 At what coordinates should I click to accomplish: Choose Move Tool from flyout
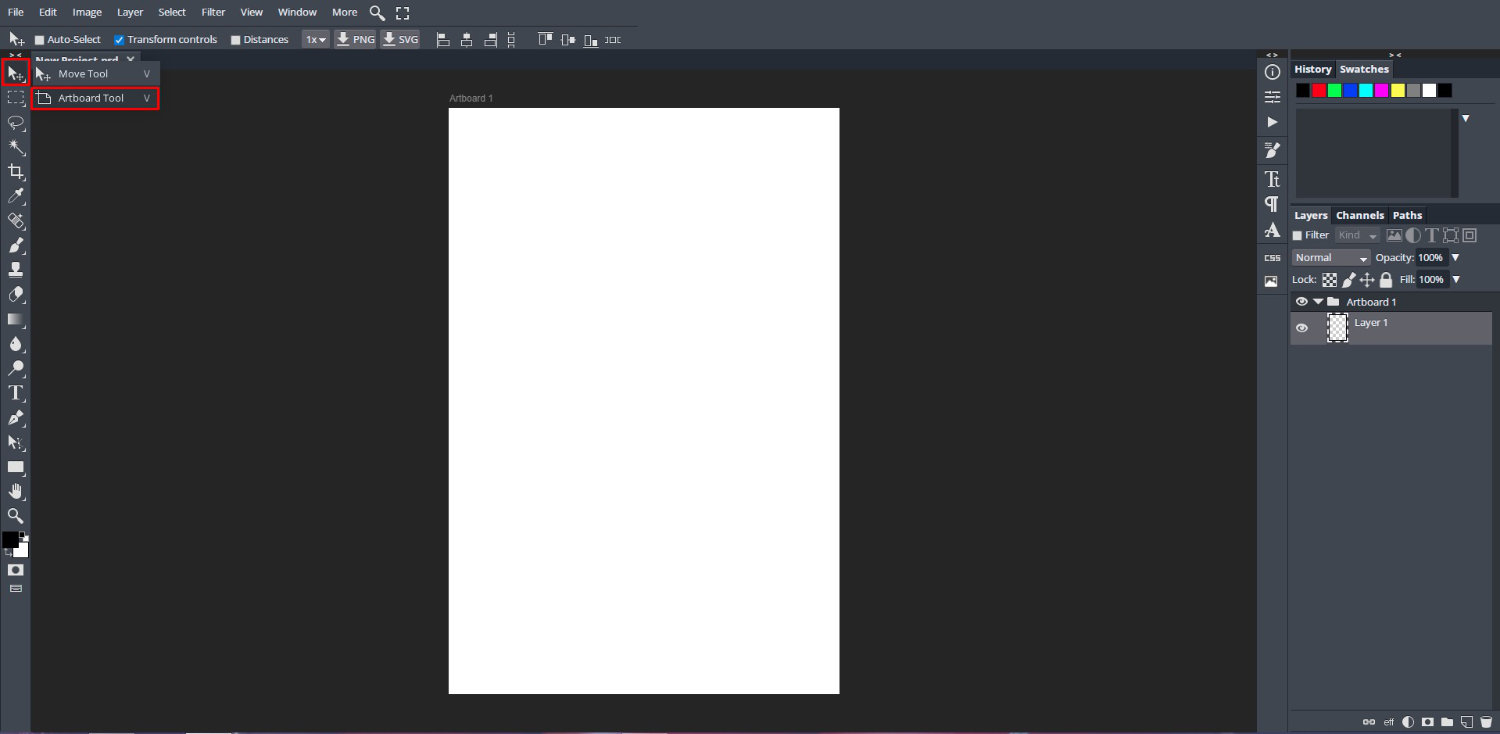coord(95,74)
